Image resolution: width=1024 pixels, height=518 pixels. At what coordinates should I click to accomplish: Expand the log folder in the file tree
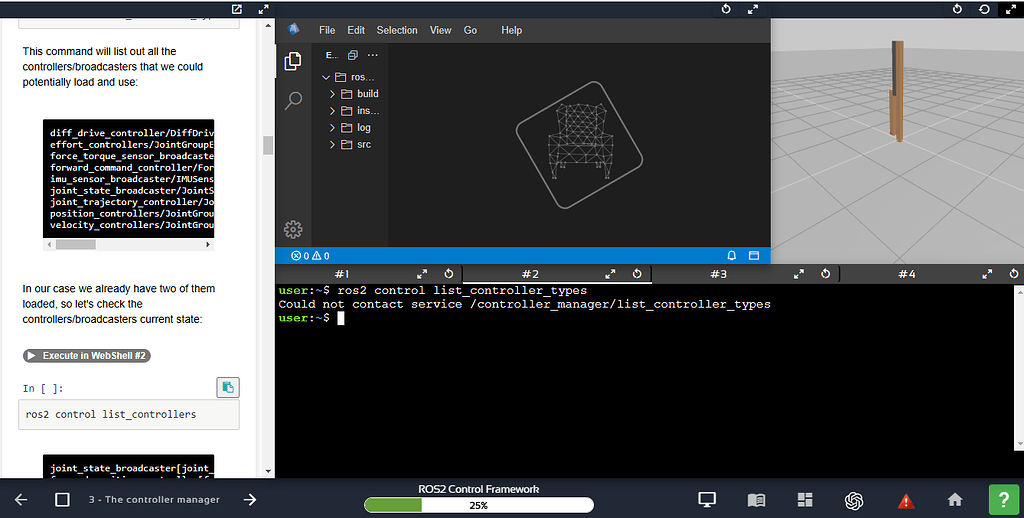coord(363,128)
